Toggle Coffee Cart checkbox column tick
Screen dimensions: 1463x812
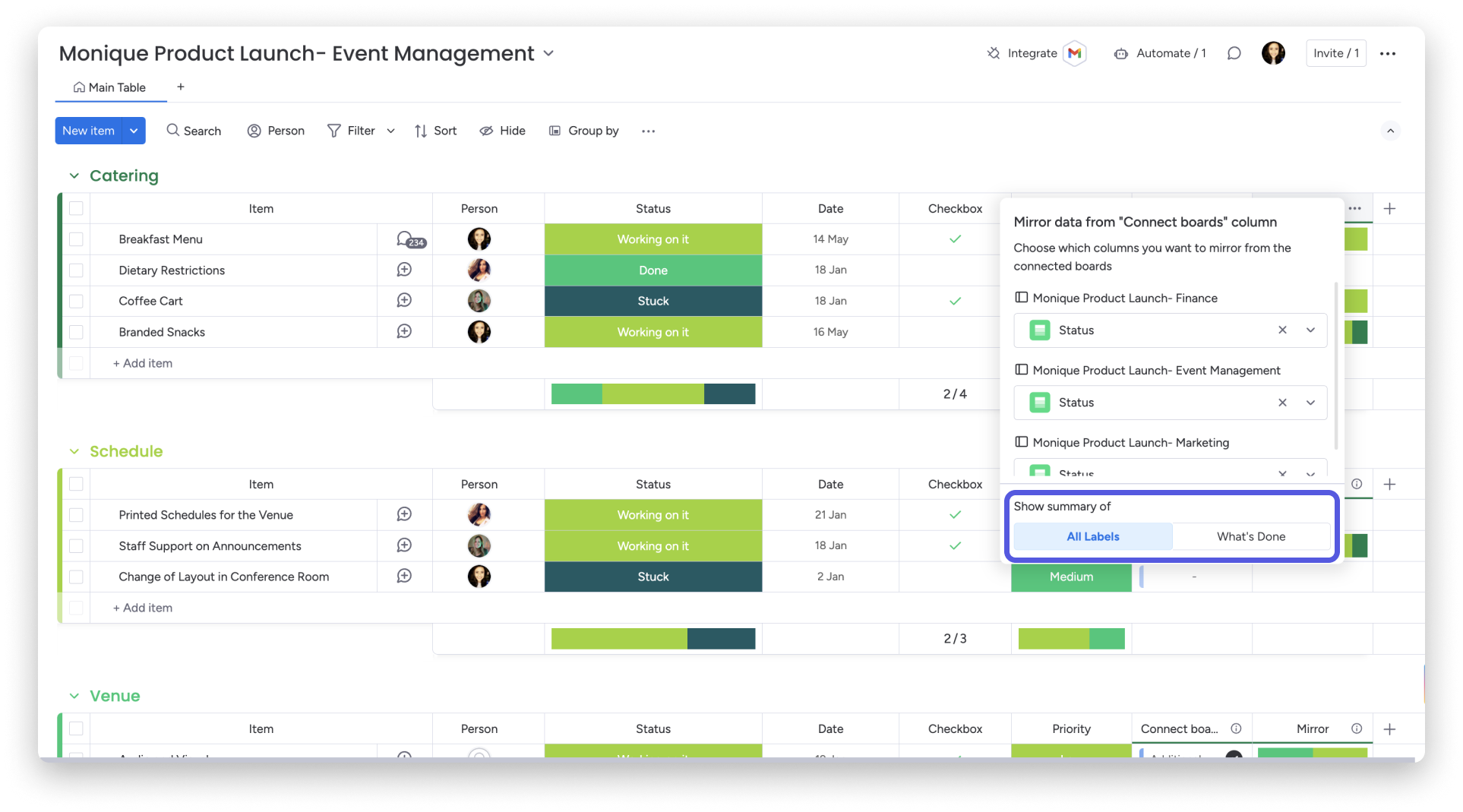click(955, 301)
